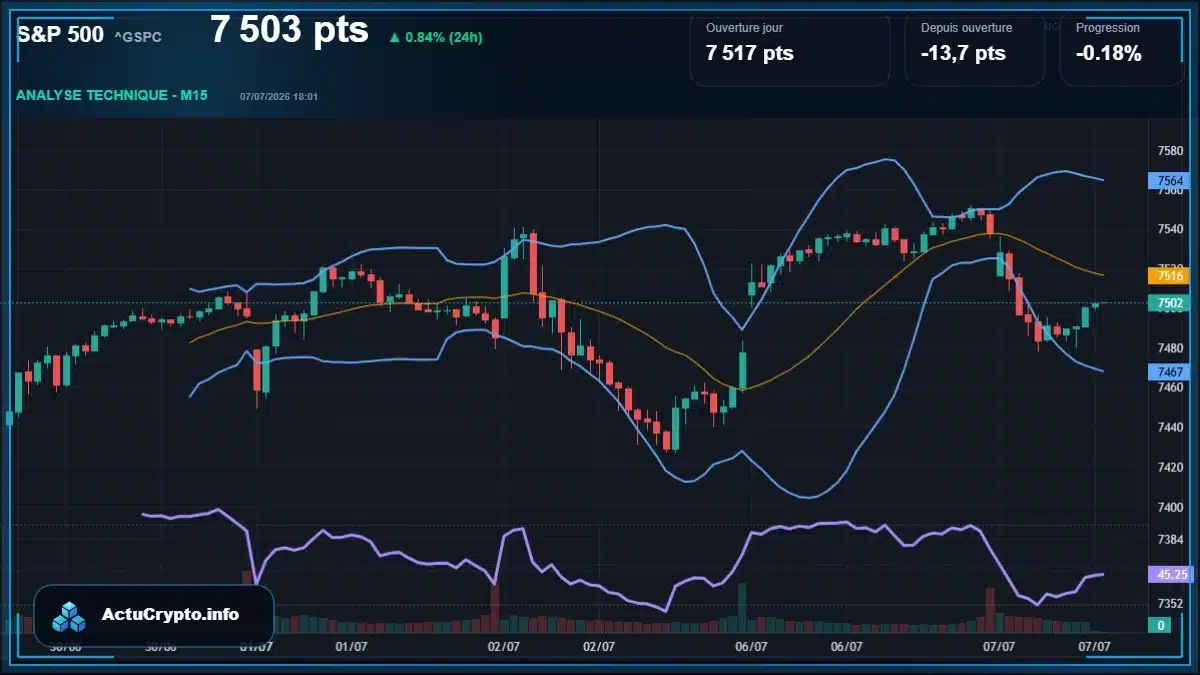This screenshot has height=675, width=1200.
Task: Select the ANALYSE TECHNIQUE - M15 heading
Action: [x=111, y=95]
